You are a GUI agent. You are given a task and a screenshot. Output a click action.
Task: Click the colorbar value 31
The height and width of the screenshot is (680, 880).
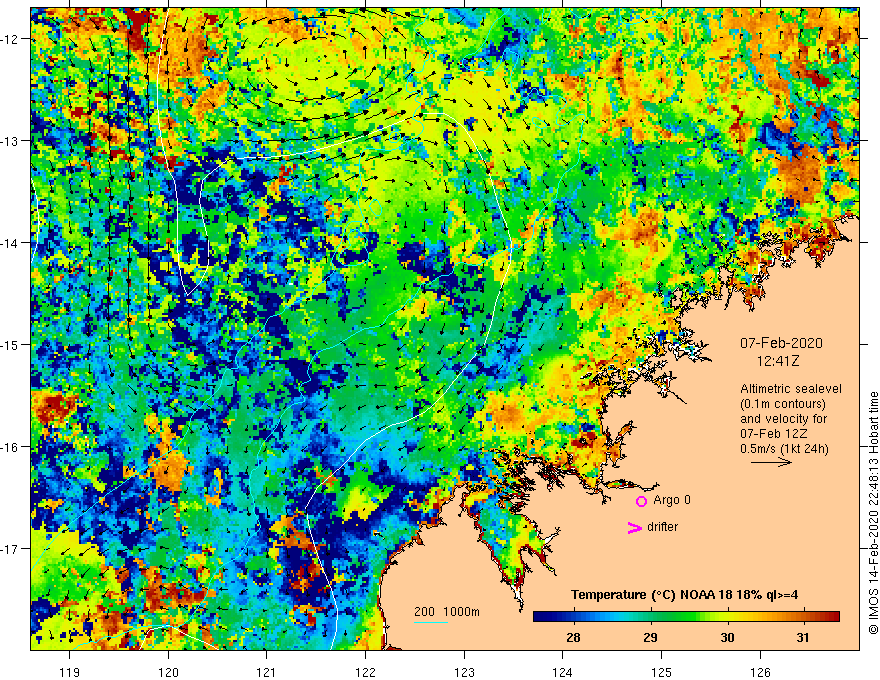(x=803, y=638)
